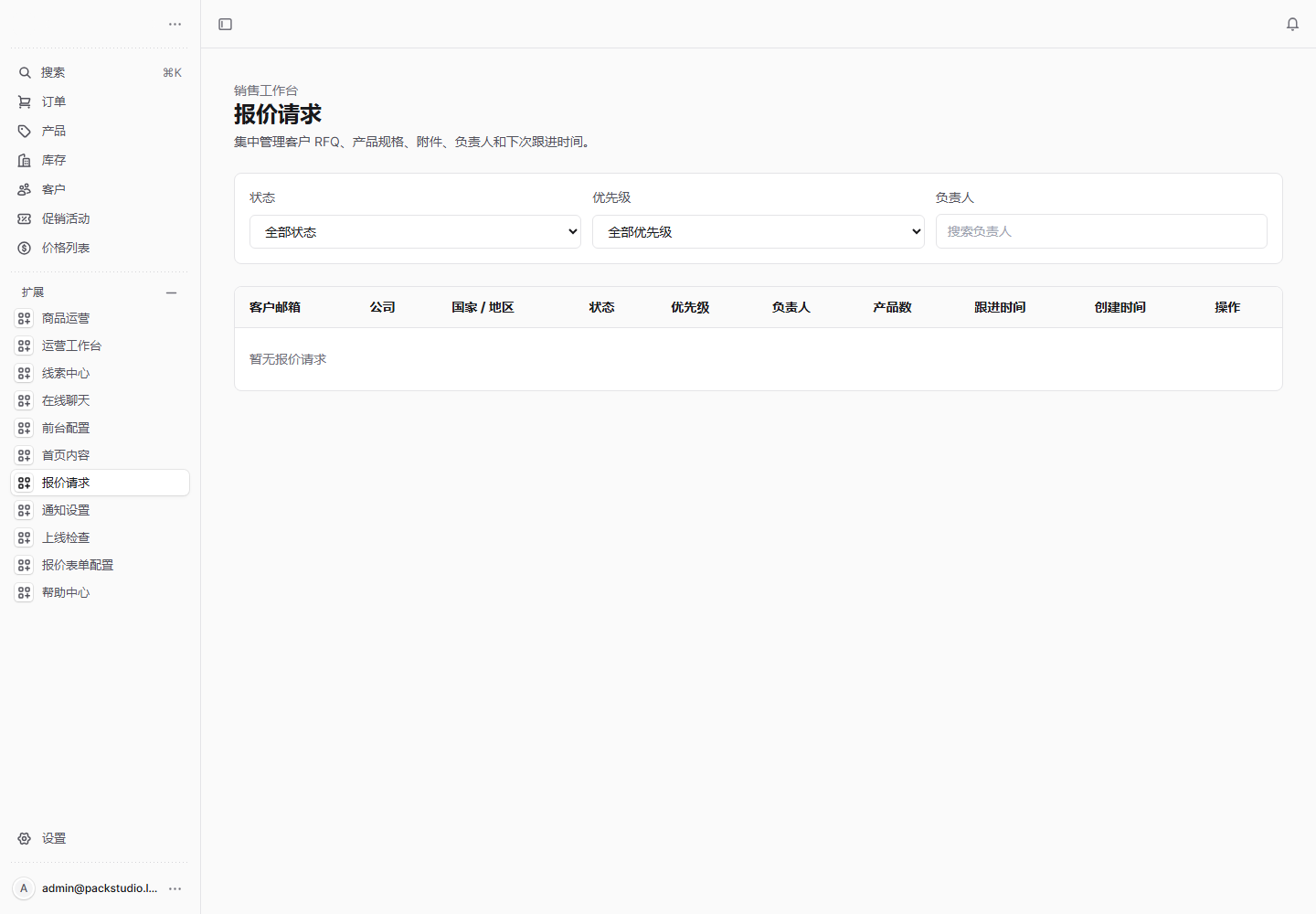The height and width of the screenshot is (914, 1316).
Task: Click the 报价表单配置 extension icon
Action: [25, 565]
